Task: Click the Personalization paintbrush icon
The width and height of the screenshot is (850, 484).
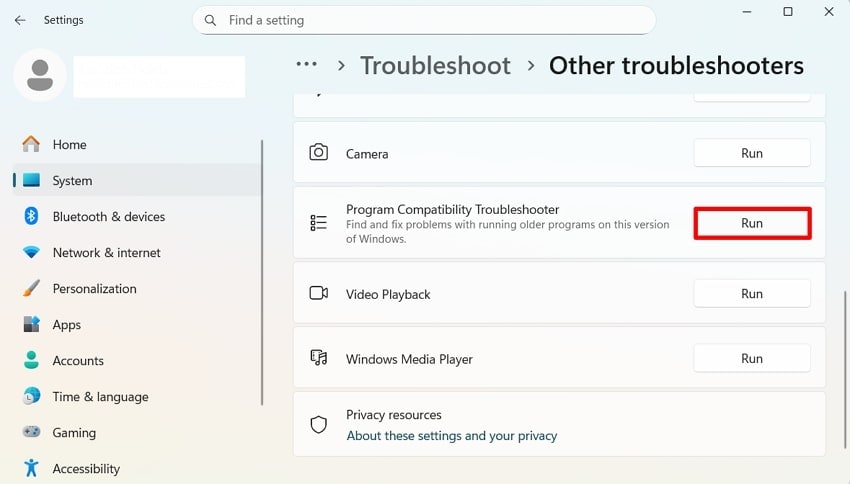Action: 31,288
